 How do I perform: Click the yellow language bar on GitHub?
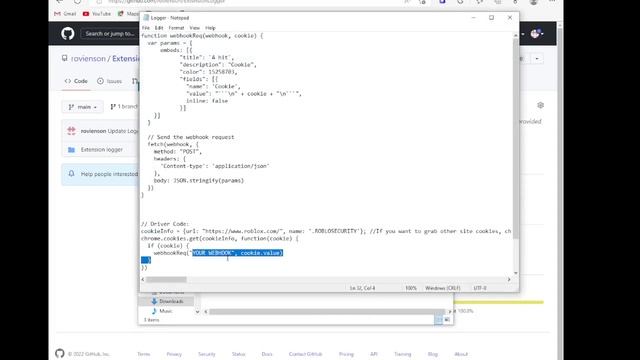[499, 302]
